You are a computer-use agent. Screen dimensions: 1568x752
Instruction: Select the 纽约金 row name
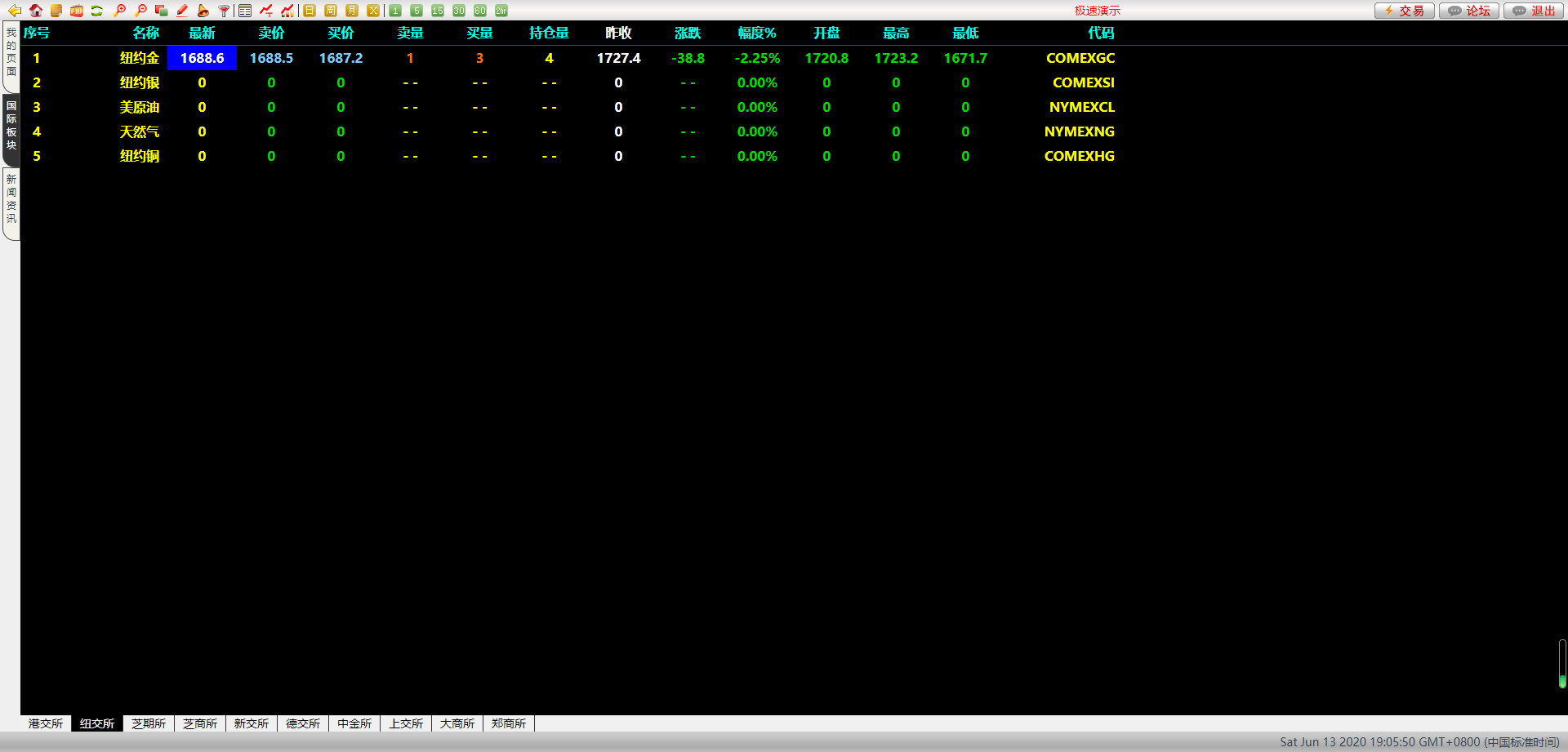pyautogui.click(x=140, y=58)
